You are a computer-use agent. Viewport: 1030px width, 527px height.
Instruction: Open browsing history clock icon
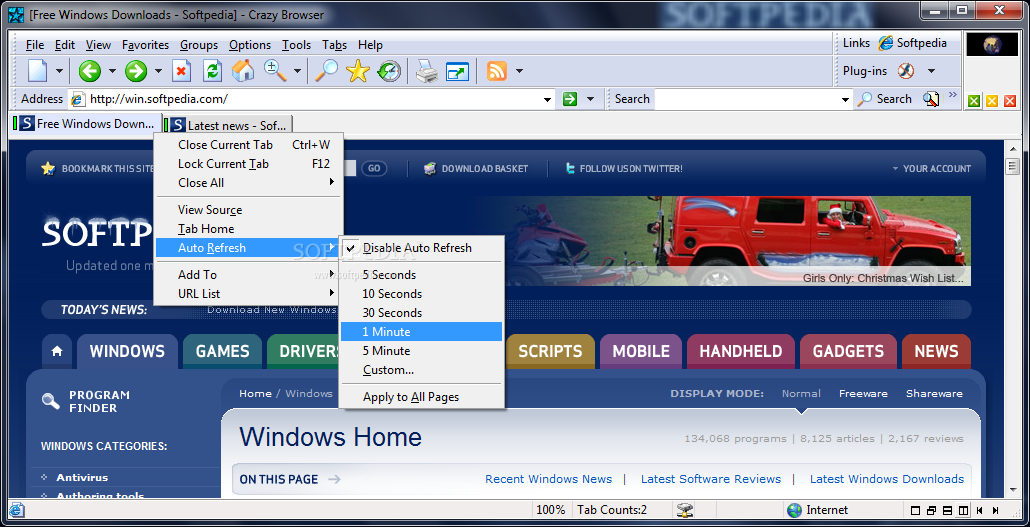coord(388,70)
